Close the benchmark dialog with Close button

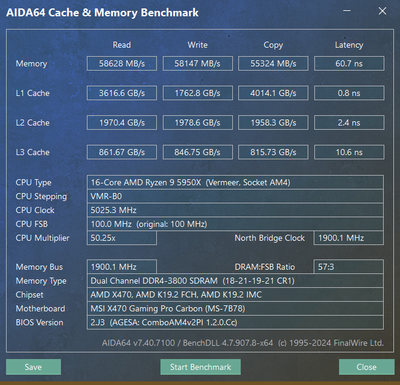(366, 367)
